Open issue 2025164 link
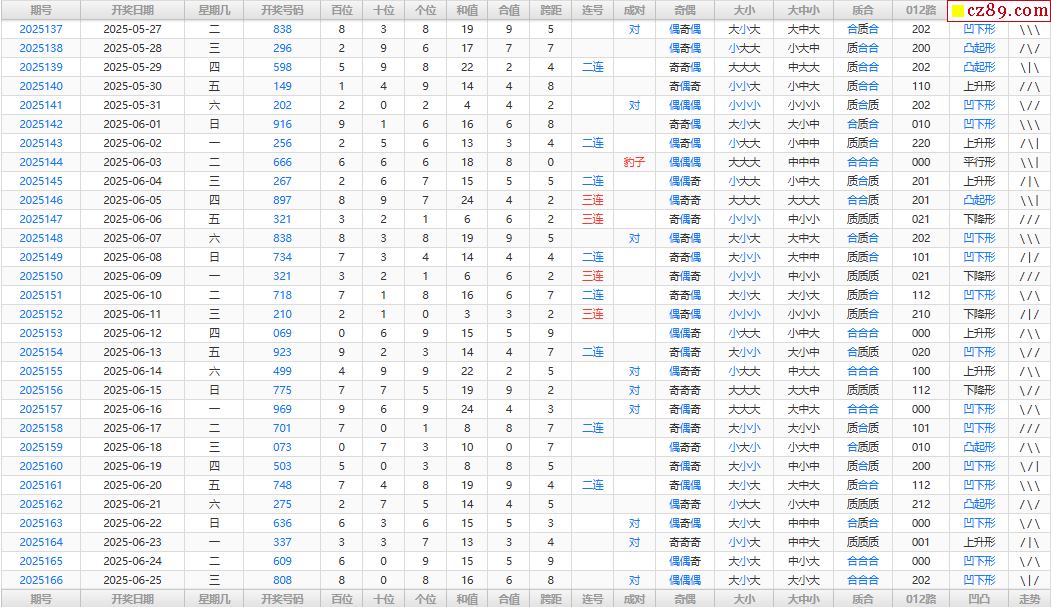This screenshot has height=607, width=1051. 41,542
